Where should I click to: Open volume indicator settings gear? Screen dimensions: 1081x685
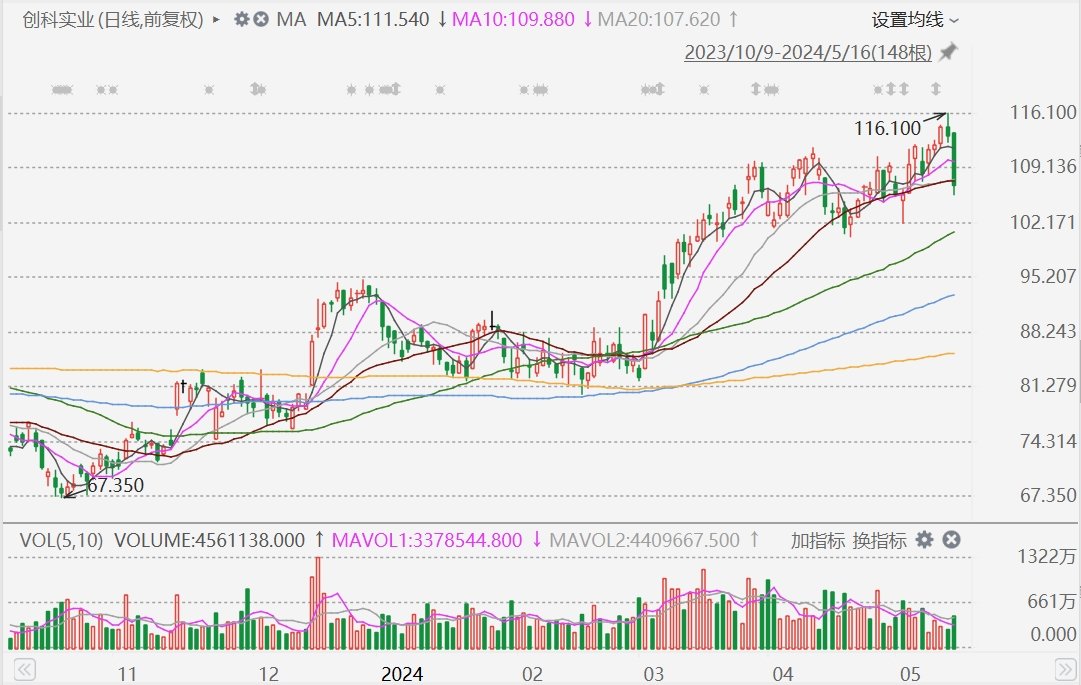coord(925,540)
